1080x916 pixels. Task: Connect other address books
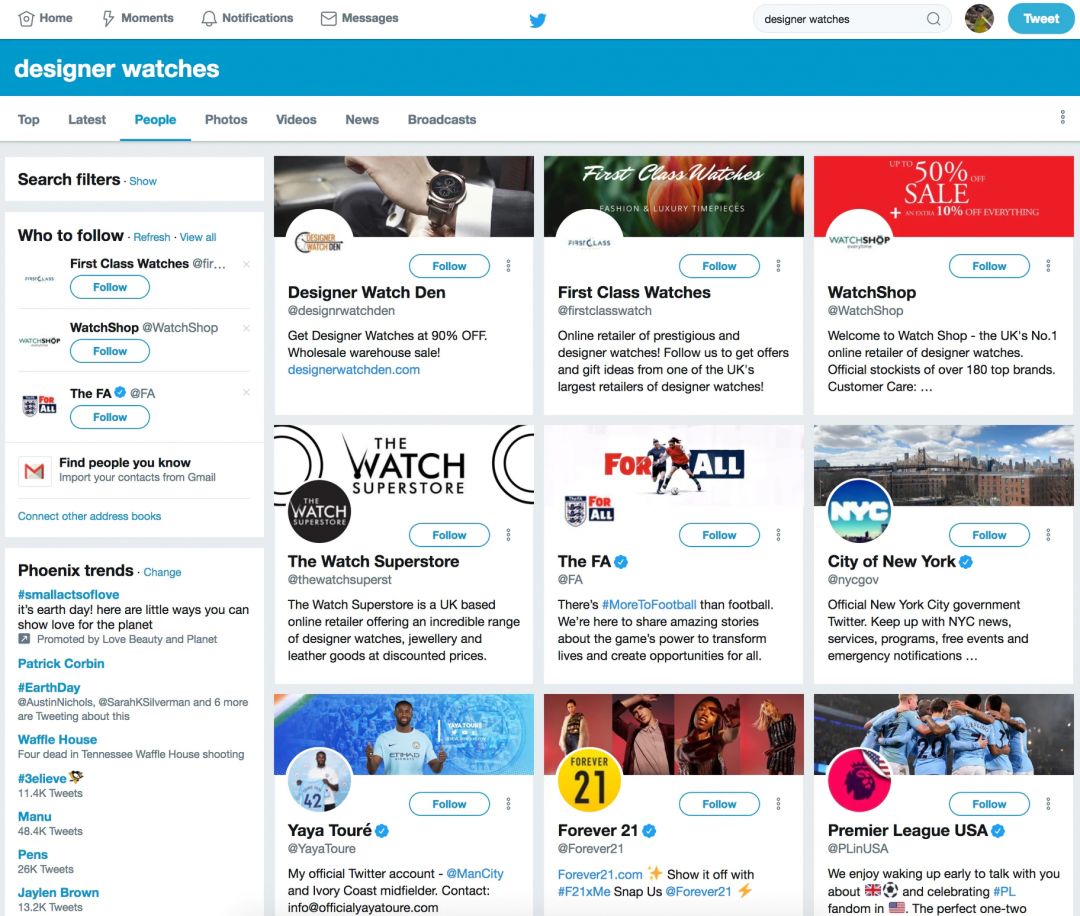click(90, 517)
